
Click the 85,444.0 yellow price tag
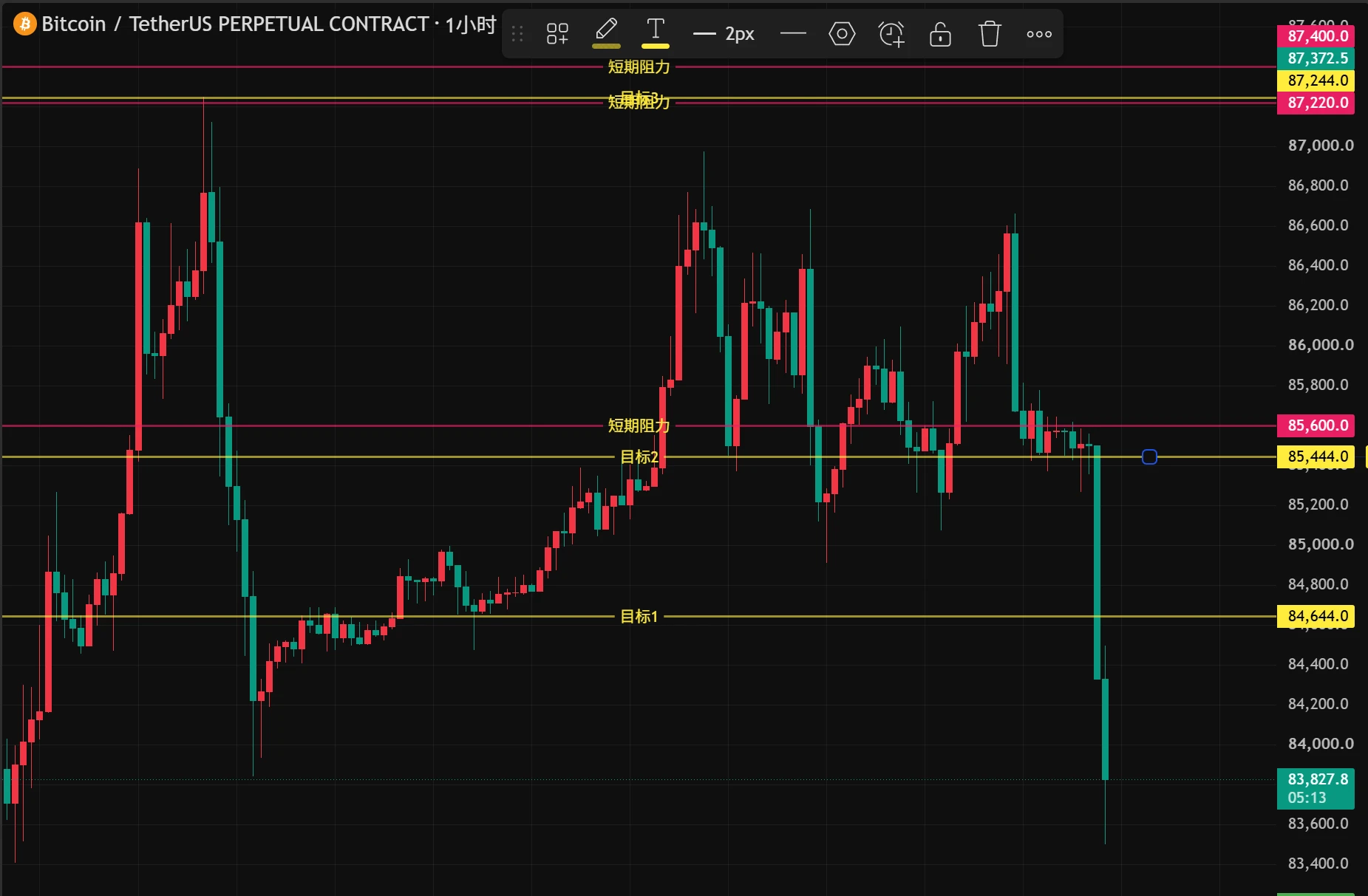point(1316,456)
